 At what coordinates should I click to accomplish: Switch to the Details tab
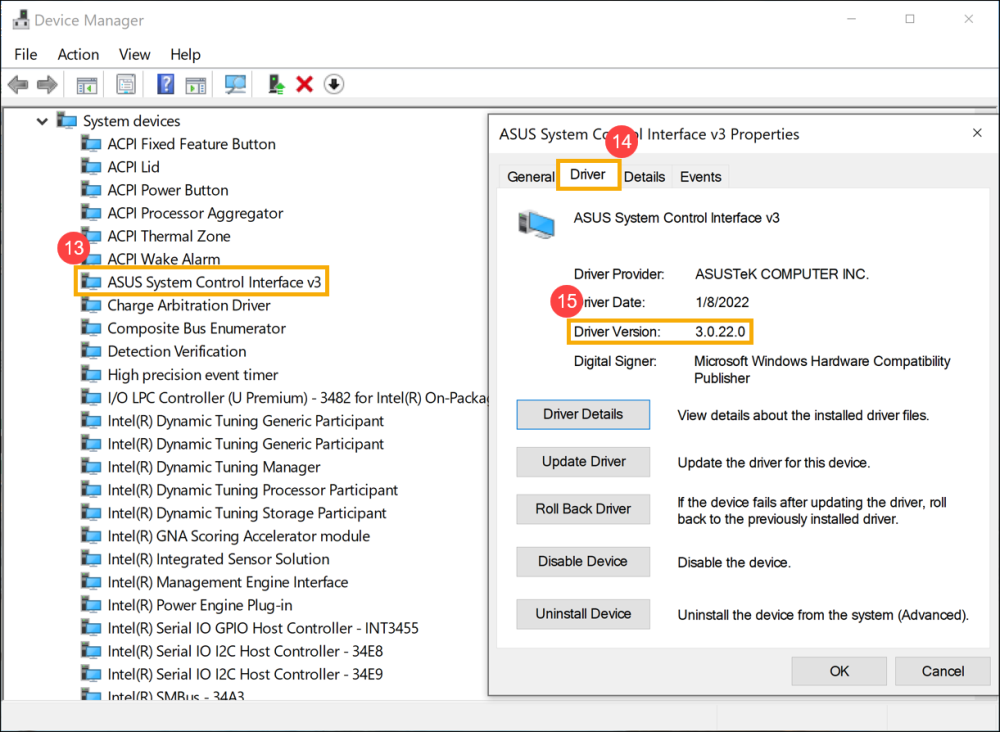coord(644,177)
